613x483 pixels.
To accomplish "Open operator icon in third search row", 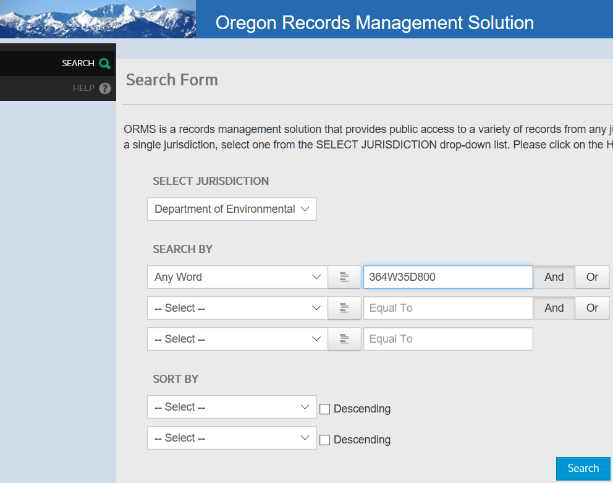I will 344,339.
